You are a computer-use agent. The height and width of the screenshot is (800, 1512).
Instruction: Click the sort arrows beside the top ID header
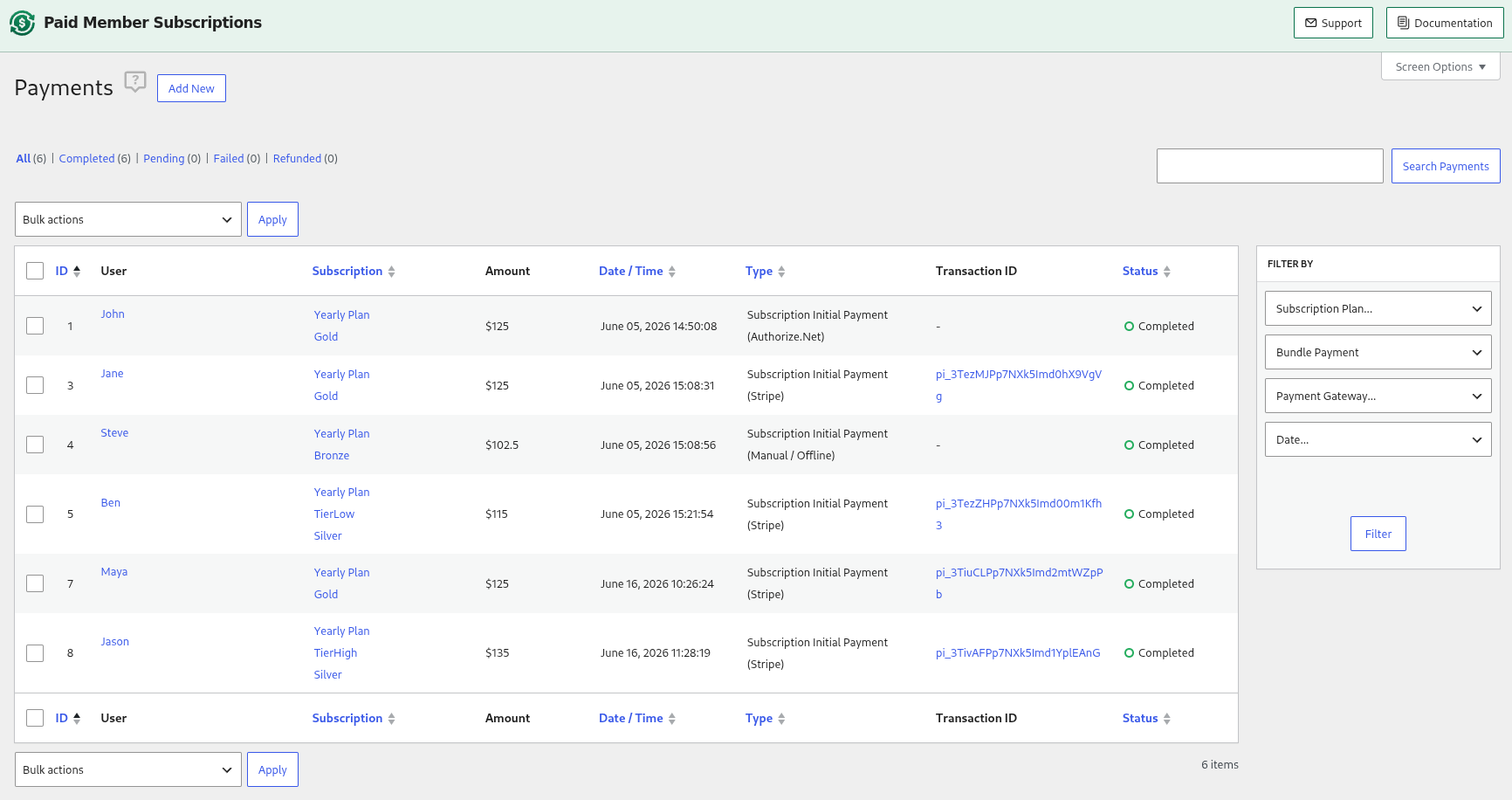click(77, 272)
